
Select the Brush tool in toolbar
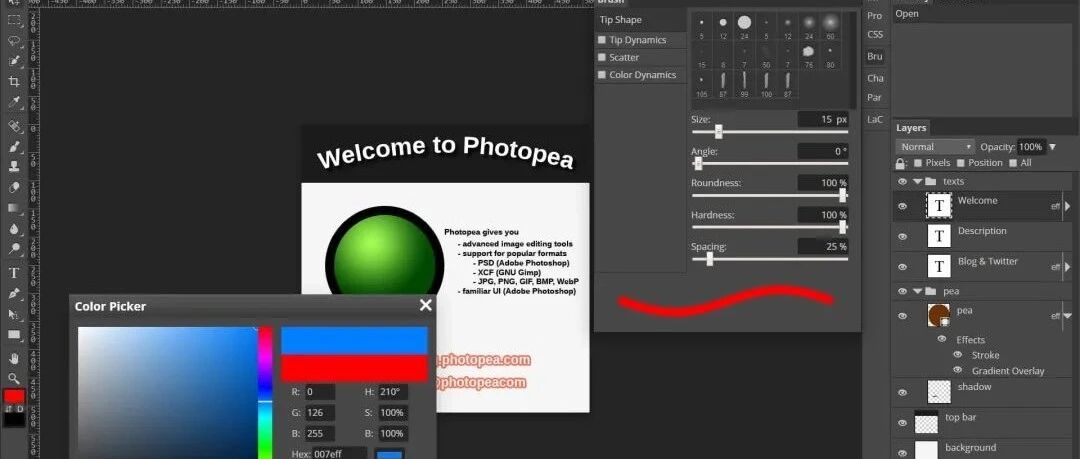pyautogui.click(x=14, y=146)
